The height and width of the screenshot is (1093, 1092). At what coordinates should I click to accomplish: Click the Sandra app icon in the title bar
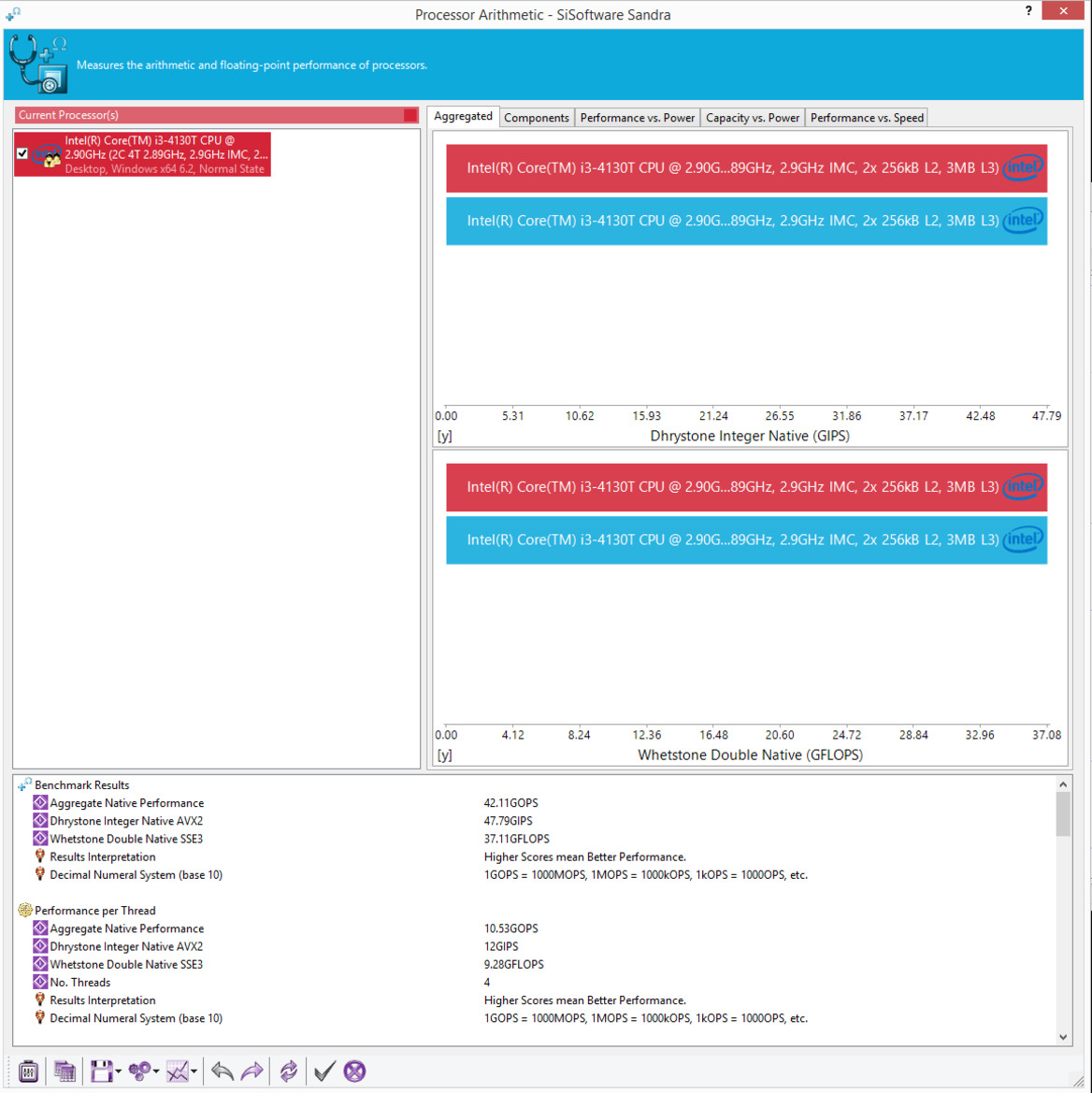pyautogui.click(x=13, y=13)
